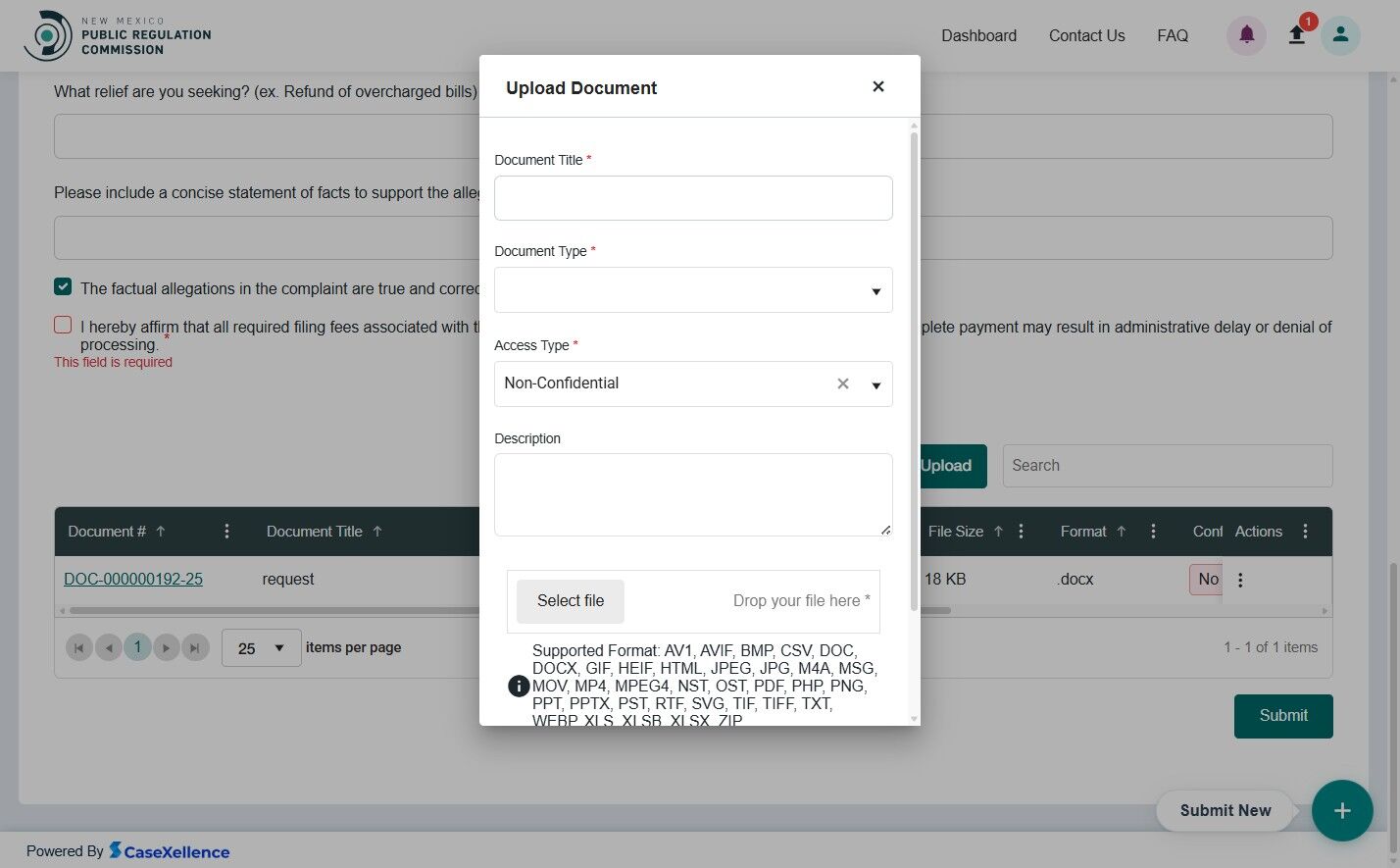Viewport: 1400px width, 868px height.
Task: Open the items per page dropdown
Action: 261,647
